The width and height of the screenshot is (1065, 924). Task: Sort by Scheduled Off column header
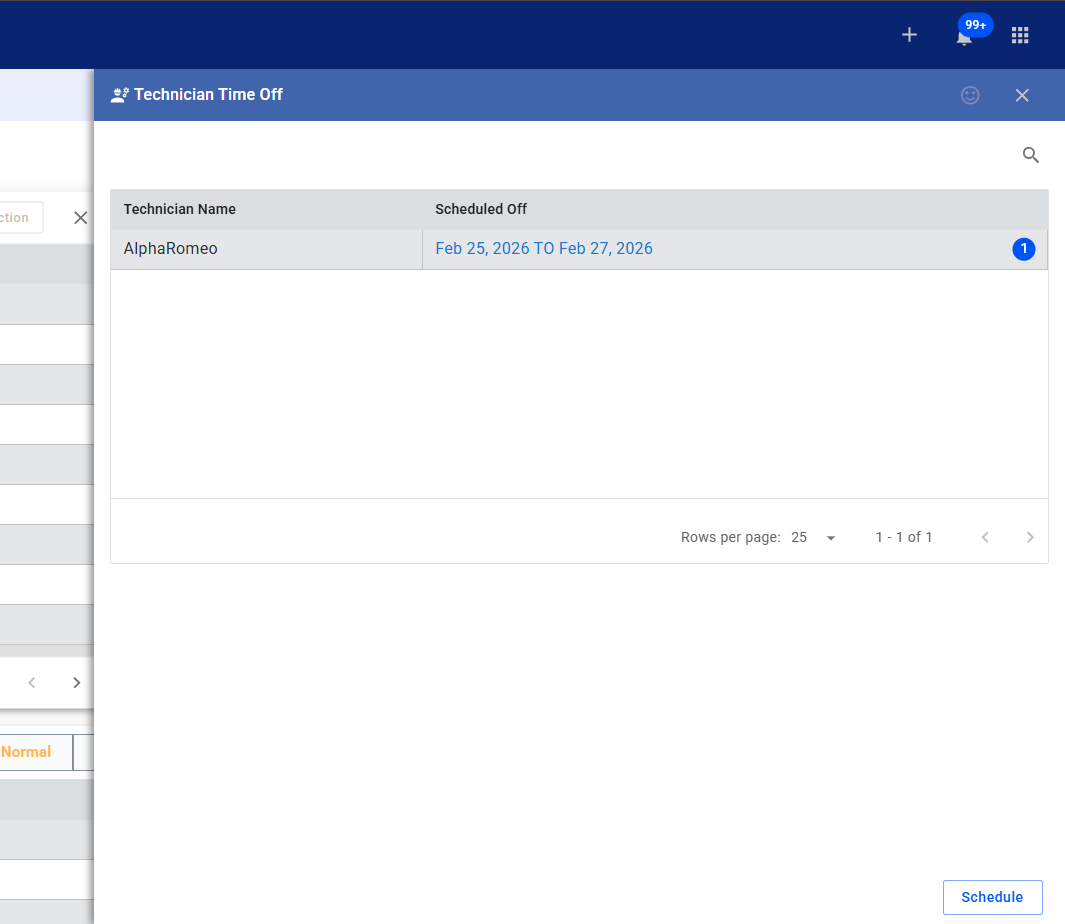pyautogui.click(x=481, y=209)
